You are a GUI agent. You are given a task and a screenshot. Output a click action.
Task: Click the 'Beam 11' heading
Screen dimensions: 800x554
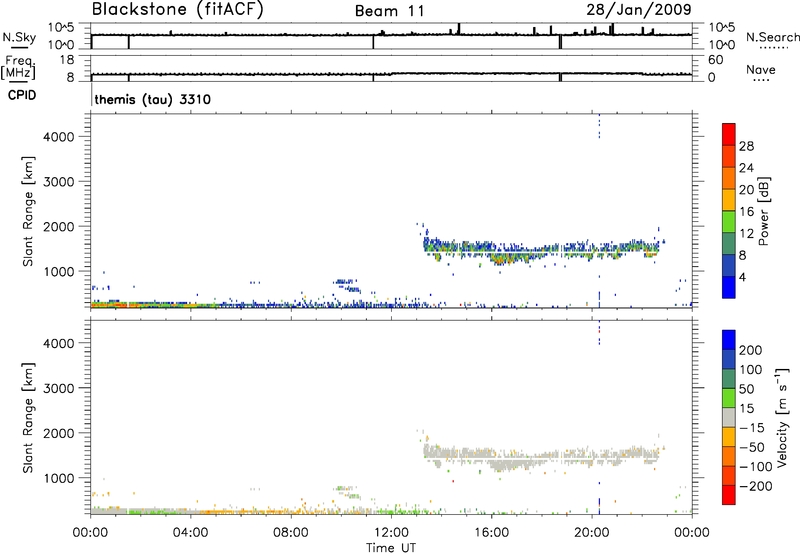(390, 11)
